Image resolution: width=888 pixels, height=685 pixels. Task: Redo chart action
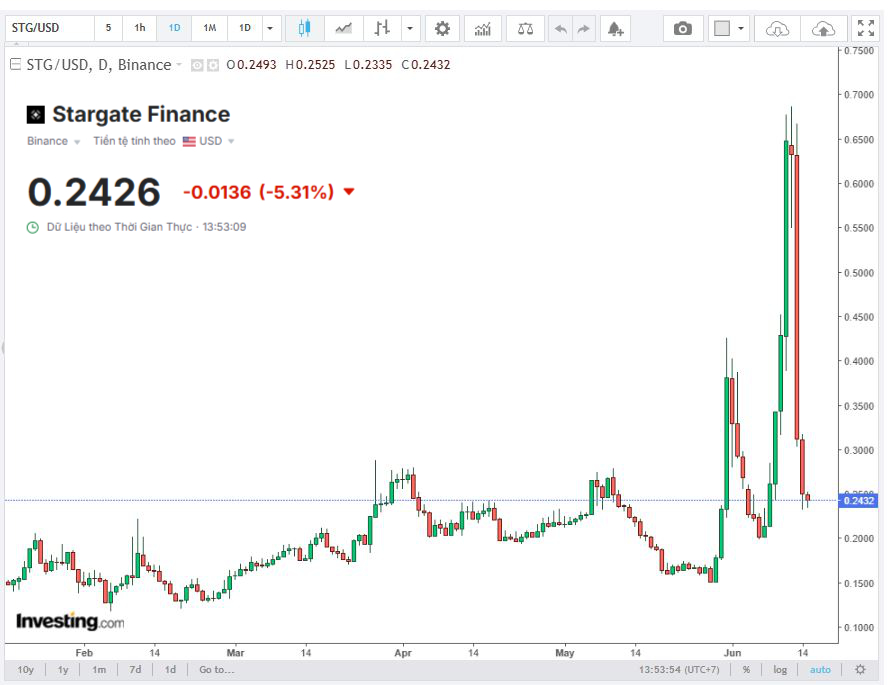pos(583,28)
